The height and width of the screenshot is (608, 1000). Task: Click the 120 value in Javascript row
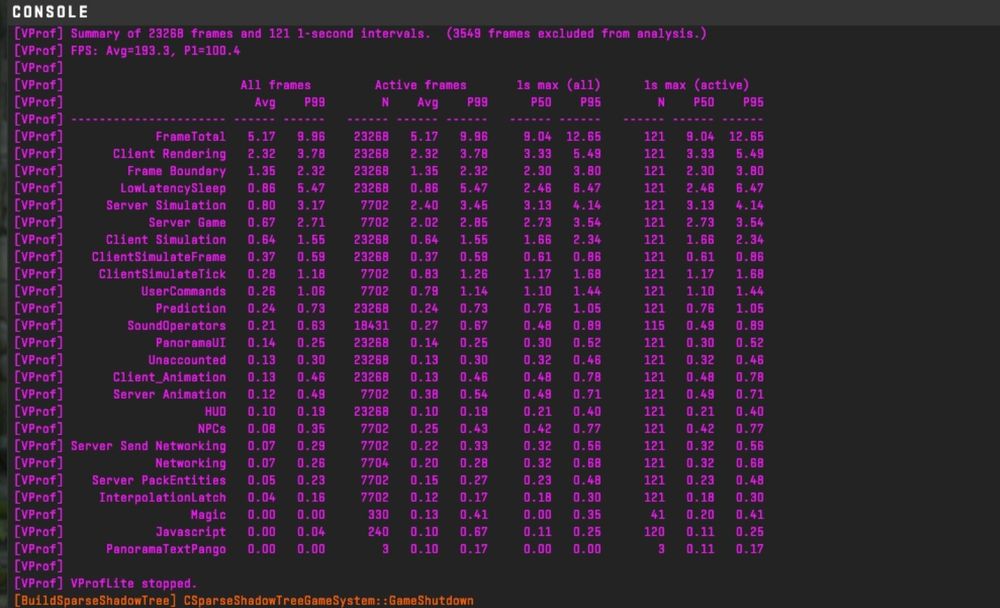click(x=654, y=533)
